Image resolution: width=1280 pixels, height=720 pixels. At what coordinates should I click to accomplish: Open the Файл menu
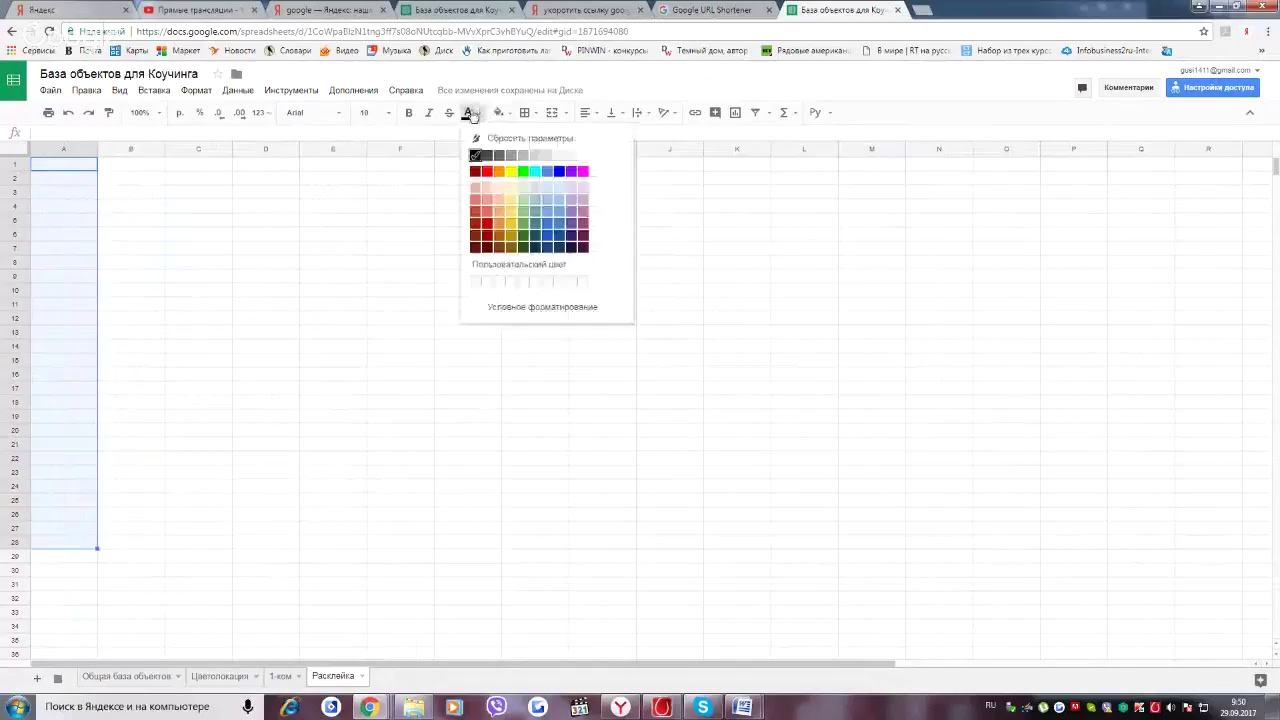50,90
